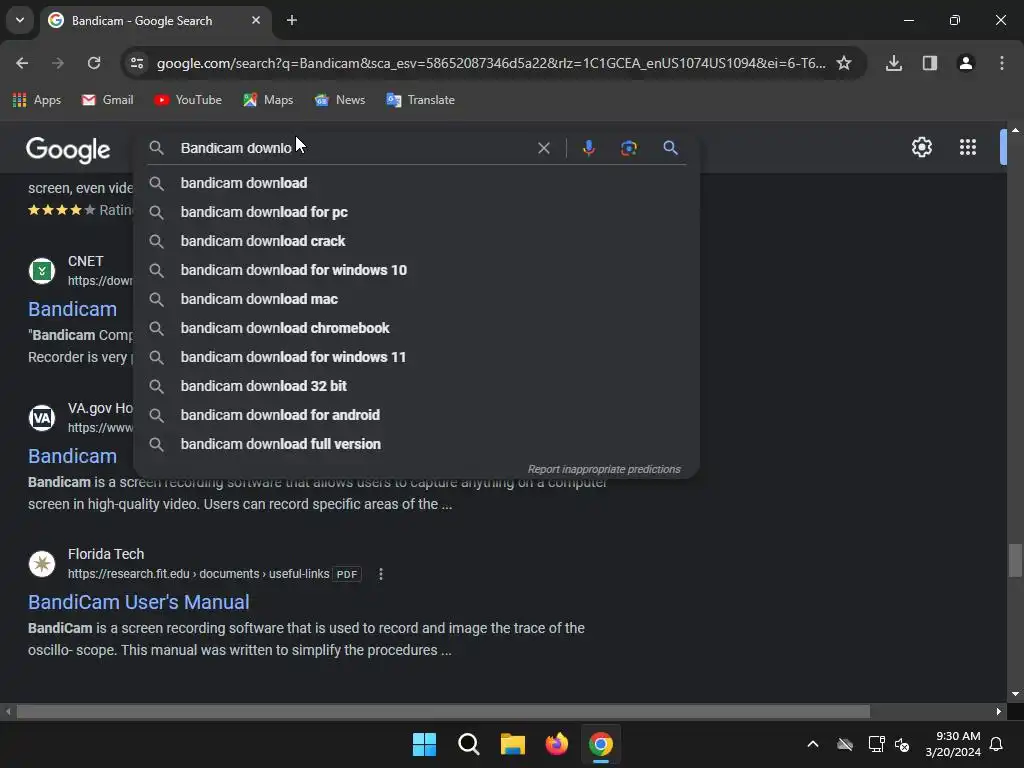This screenshot has width=1024, height=768.
Task: Open File Explorer from taskbar
Action: (x=513, y=744)
